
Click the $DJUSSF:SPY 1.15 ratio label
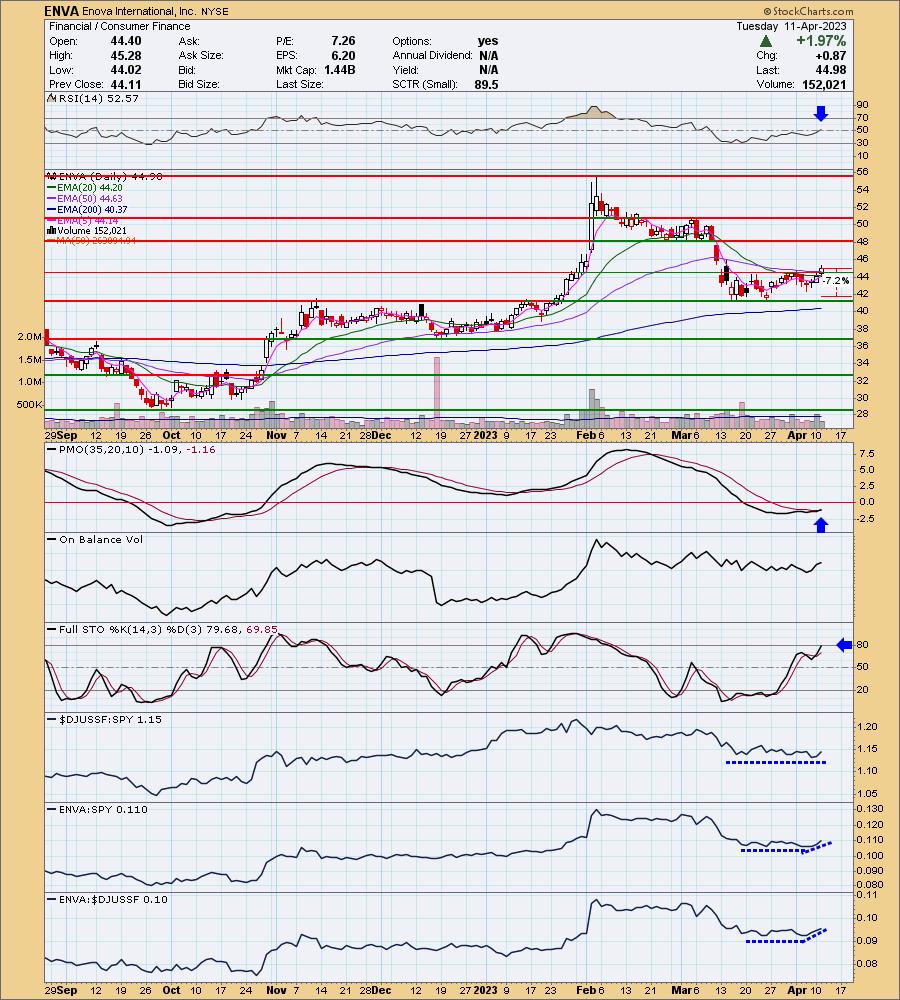[x=105, y=719]
